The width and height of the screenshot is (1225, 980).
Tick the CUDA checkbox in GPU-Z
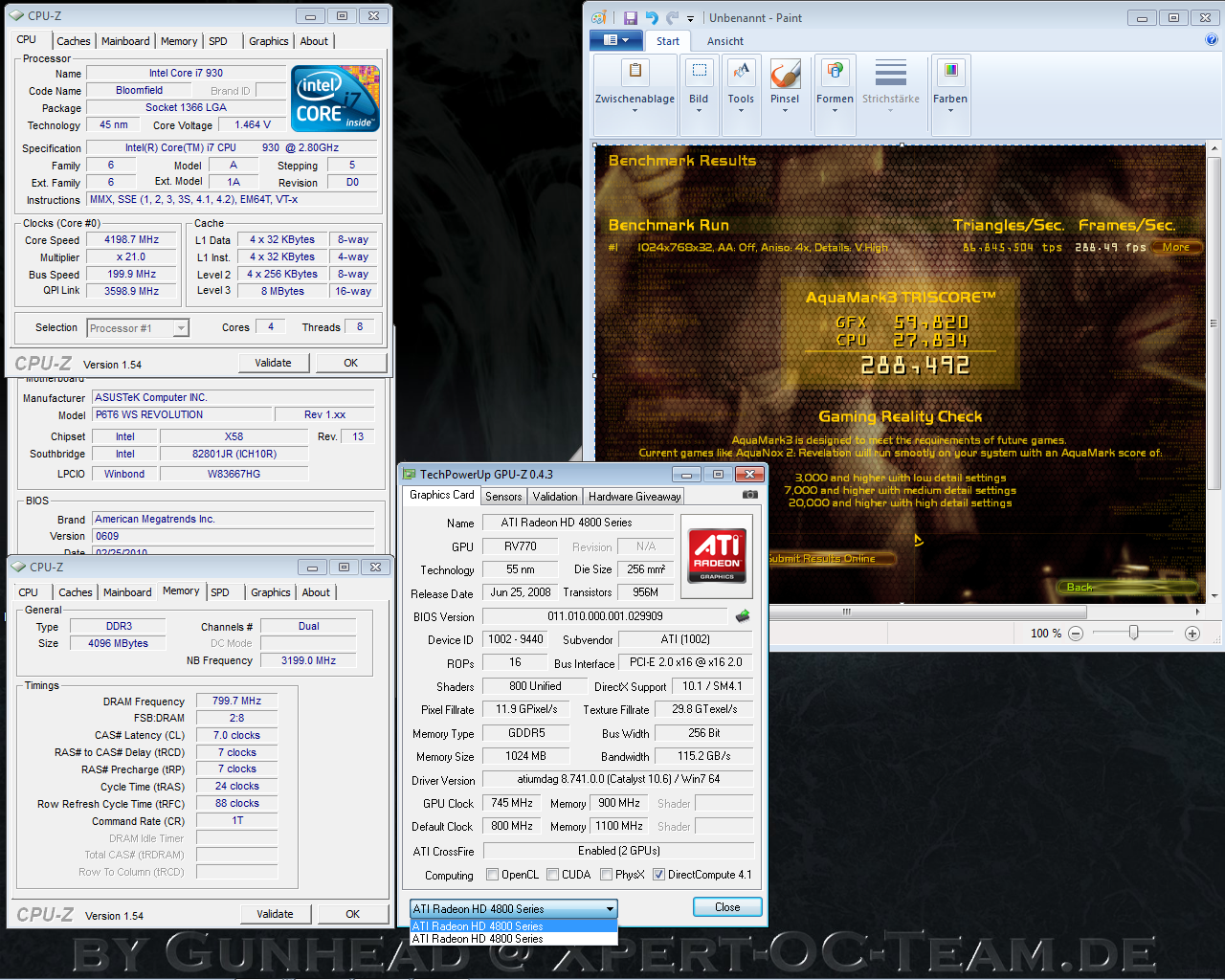tap(552, 874)
